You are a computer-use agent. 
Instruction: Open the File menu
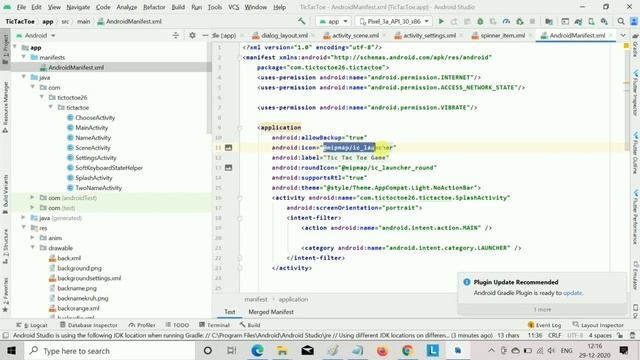[x=21, y=7]
